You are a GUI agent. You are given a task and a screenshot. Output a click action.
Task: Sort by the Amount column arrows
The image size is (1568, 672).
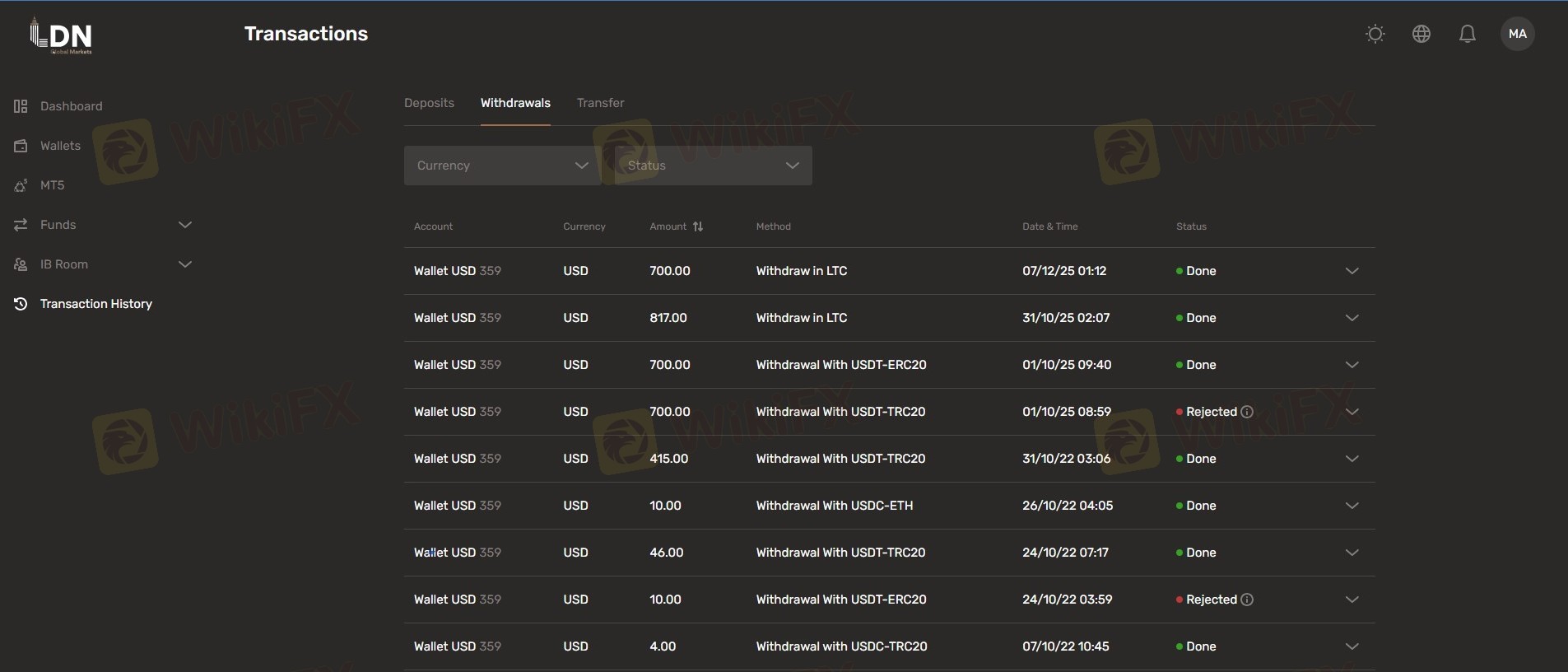pyautogui.click(x=698, y=226)
